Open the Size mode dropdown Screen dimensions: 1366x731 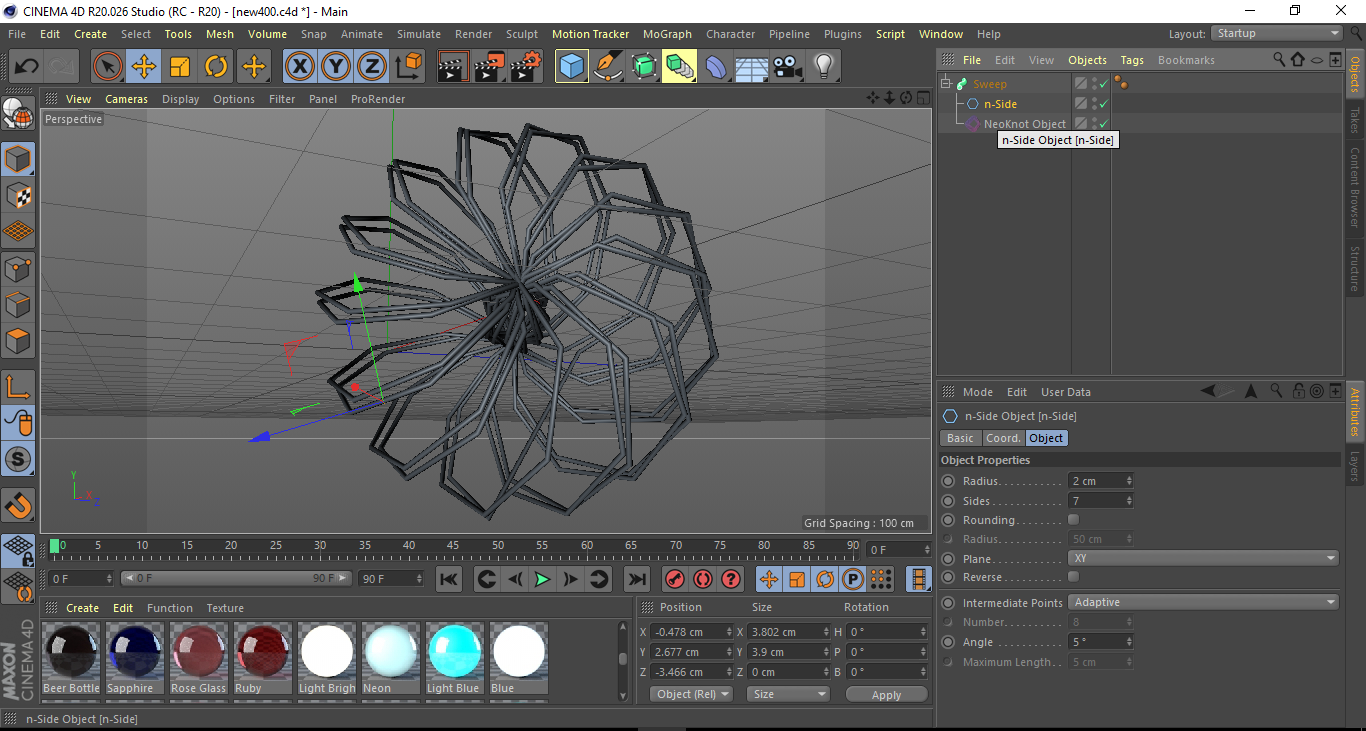789,694
